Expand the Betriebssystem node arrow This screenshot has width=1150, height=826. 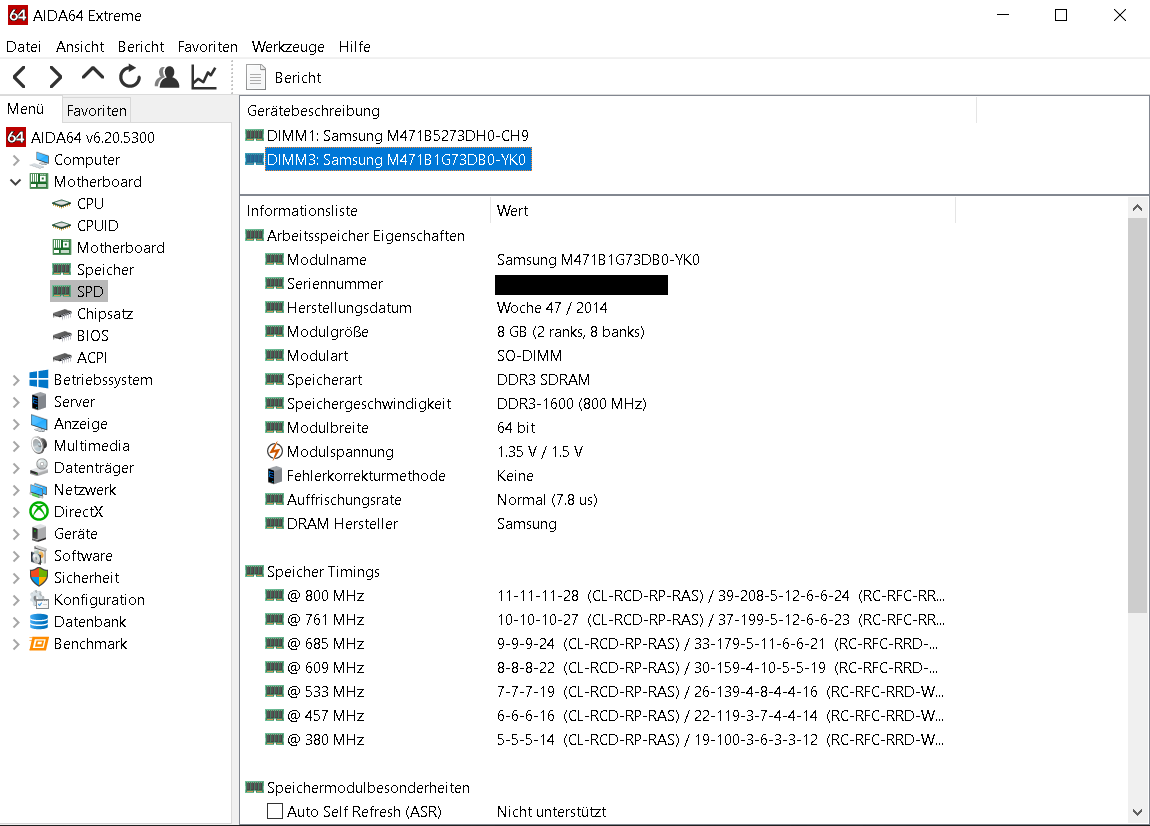16,380
